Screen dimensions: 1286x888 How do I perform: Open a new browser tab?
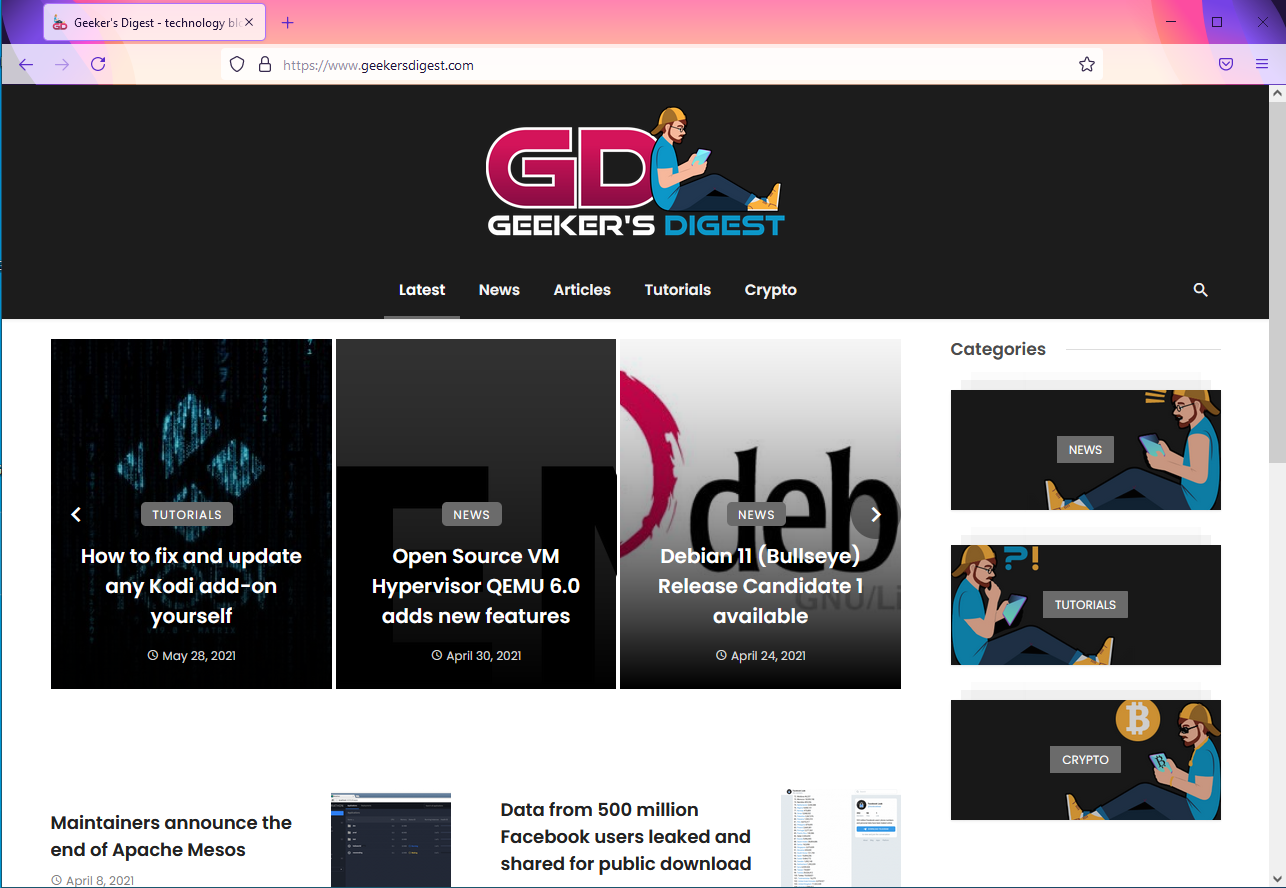click(288, 22)
